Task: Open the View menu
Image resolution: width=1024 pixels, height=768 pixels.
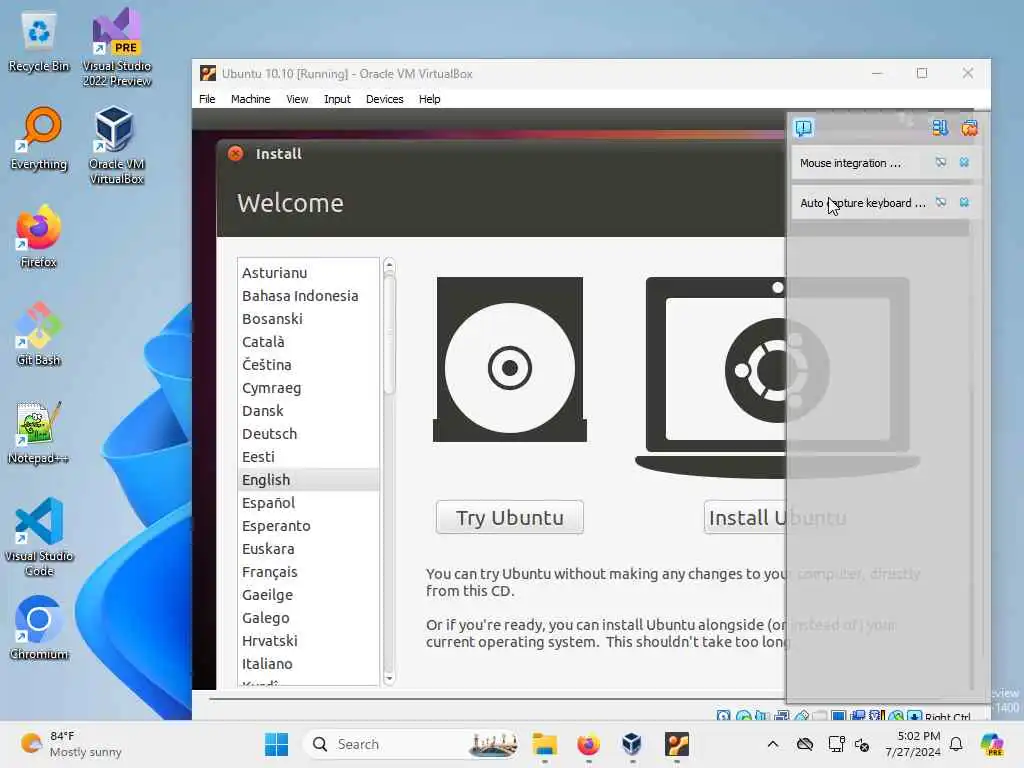Action: point(297,99)
